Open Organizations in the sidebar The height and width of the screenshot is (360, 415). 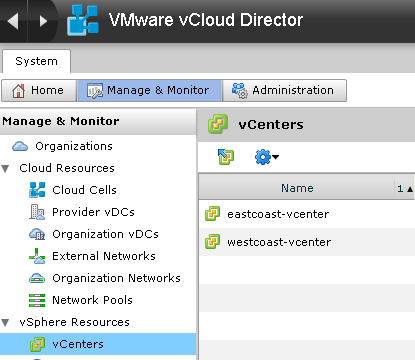pos(74,146)
